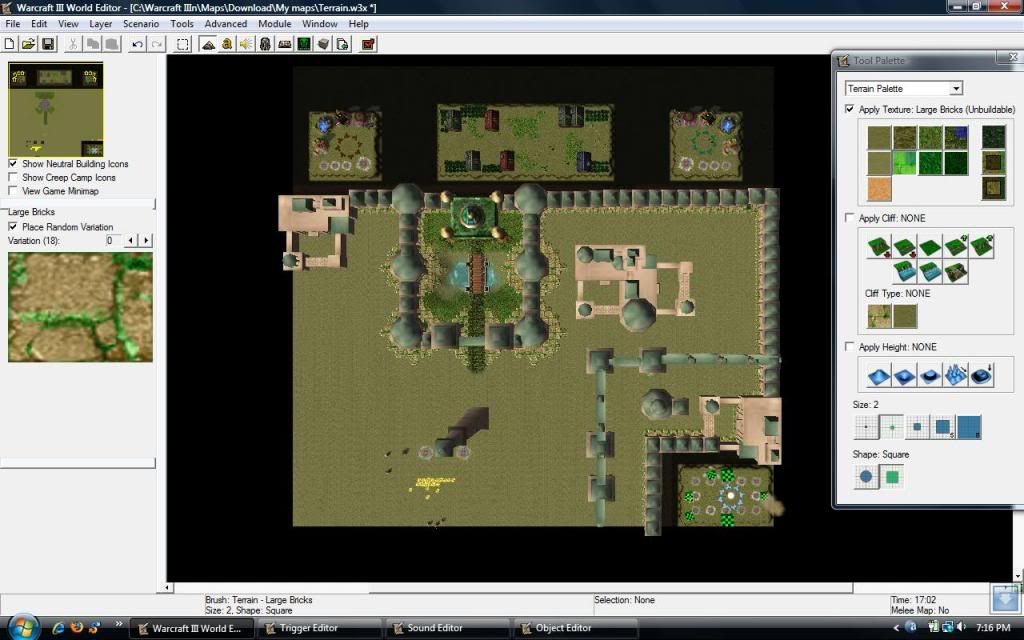Image resolution: width=1024 pixels, height=640 pixels.
Task: Toggle Place Random Variation checkbox
Action: click(13, 227)
